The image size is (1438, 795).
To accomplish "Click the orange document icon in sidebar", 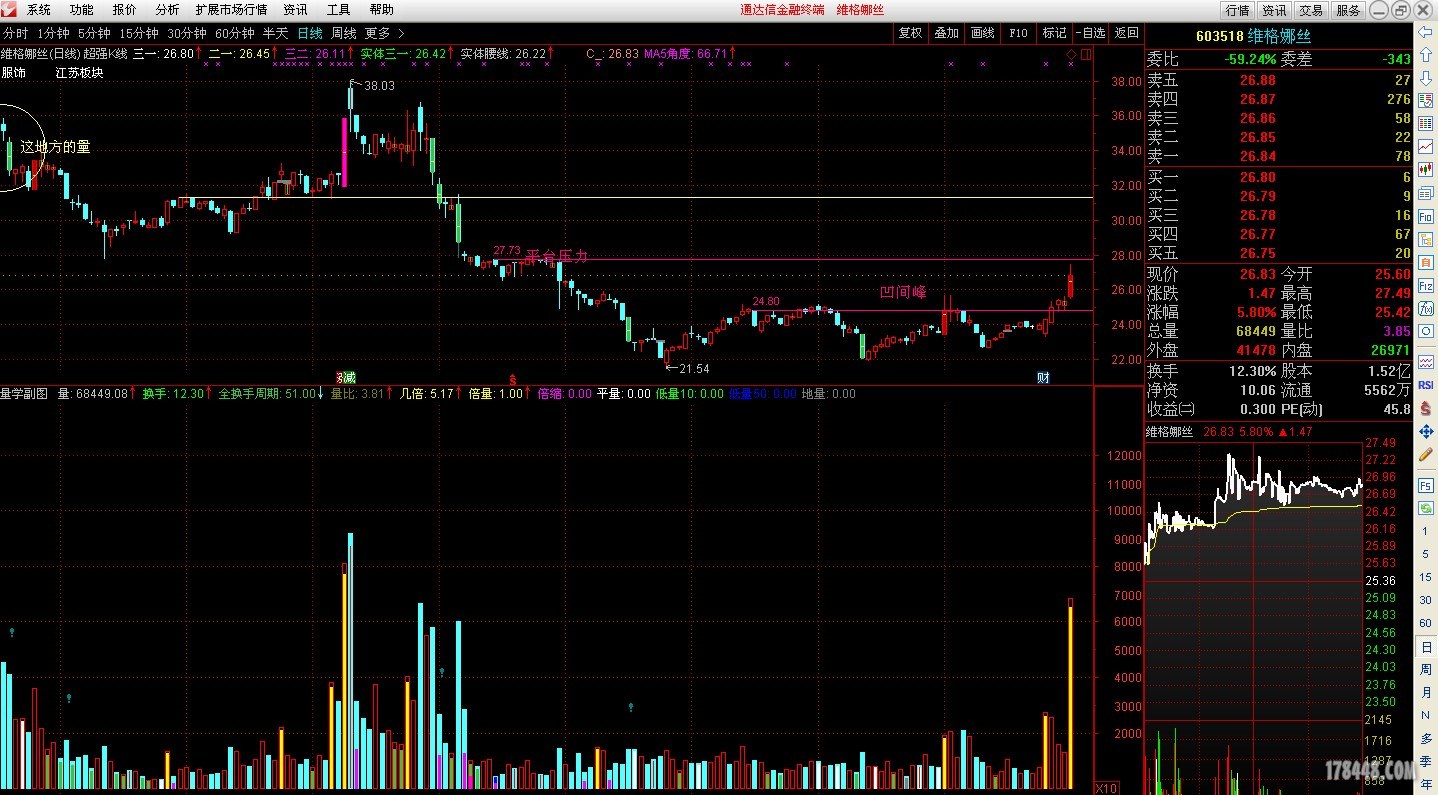I will pos(1425,261).
